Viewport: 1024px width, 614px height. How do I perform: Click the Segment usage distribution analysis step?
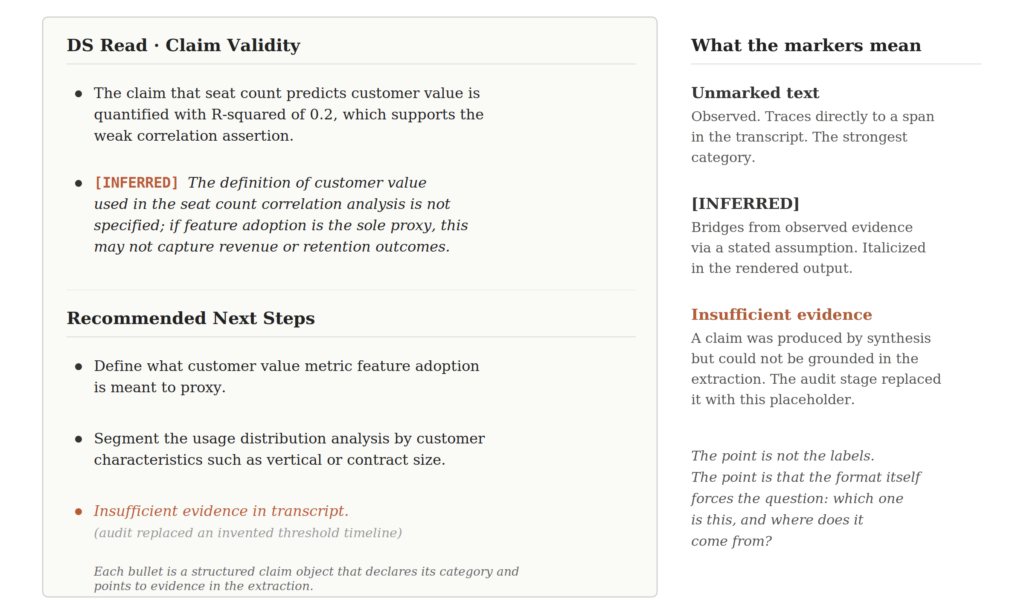[x=289, y=449]
